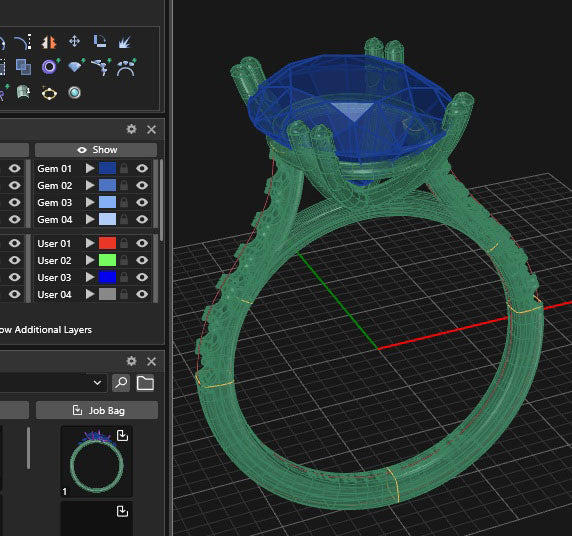This screenshot has width=572, height=536.
Task: Expand User 02 layer triangle arrow
Action: tap(90, 260)
